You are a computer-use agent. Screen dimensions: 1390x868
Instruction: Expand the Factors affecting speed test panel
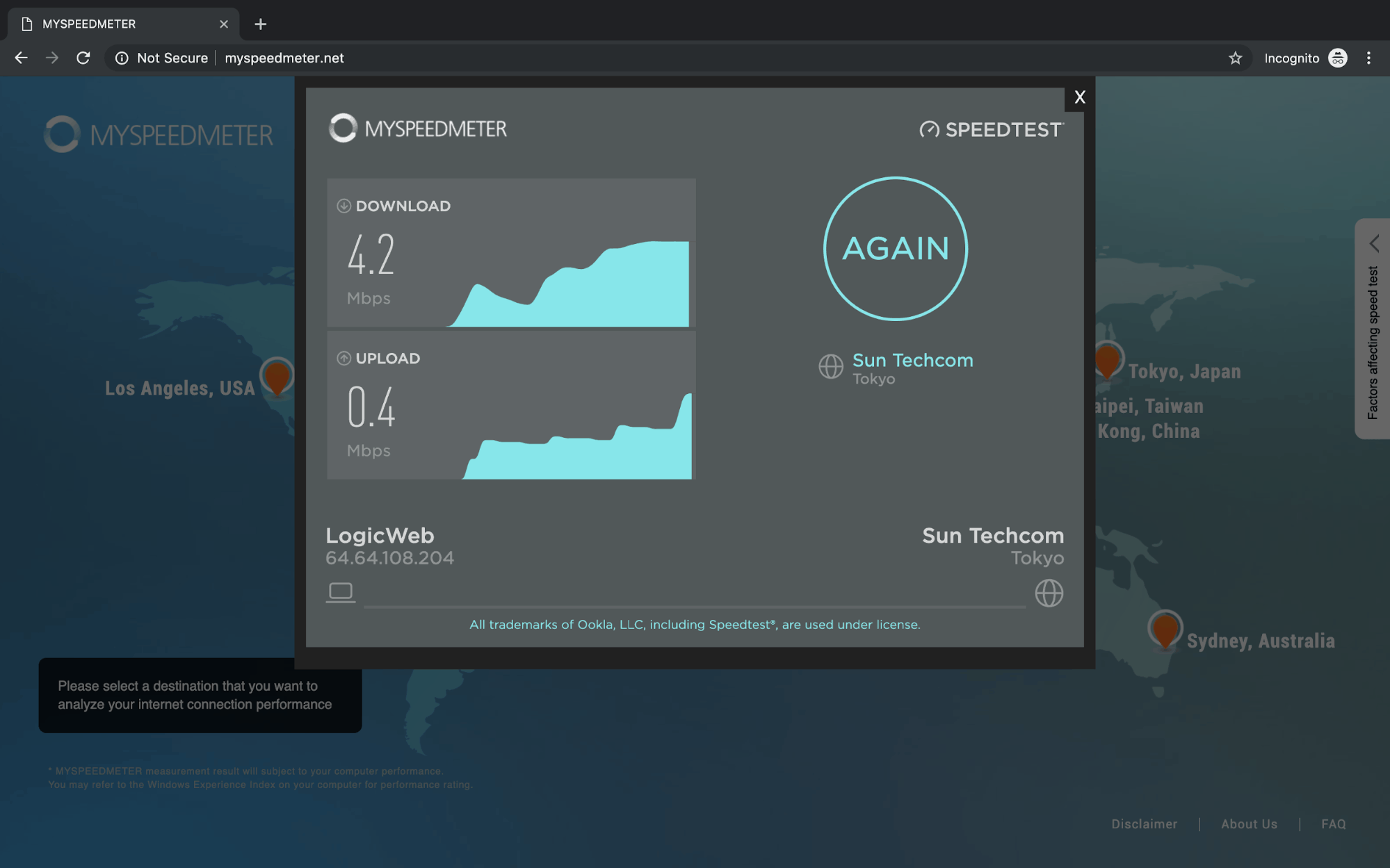tap(1374, 243)
